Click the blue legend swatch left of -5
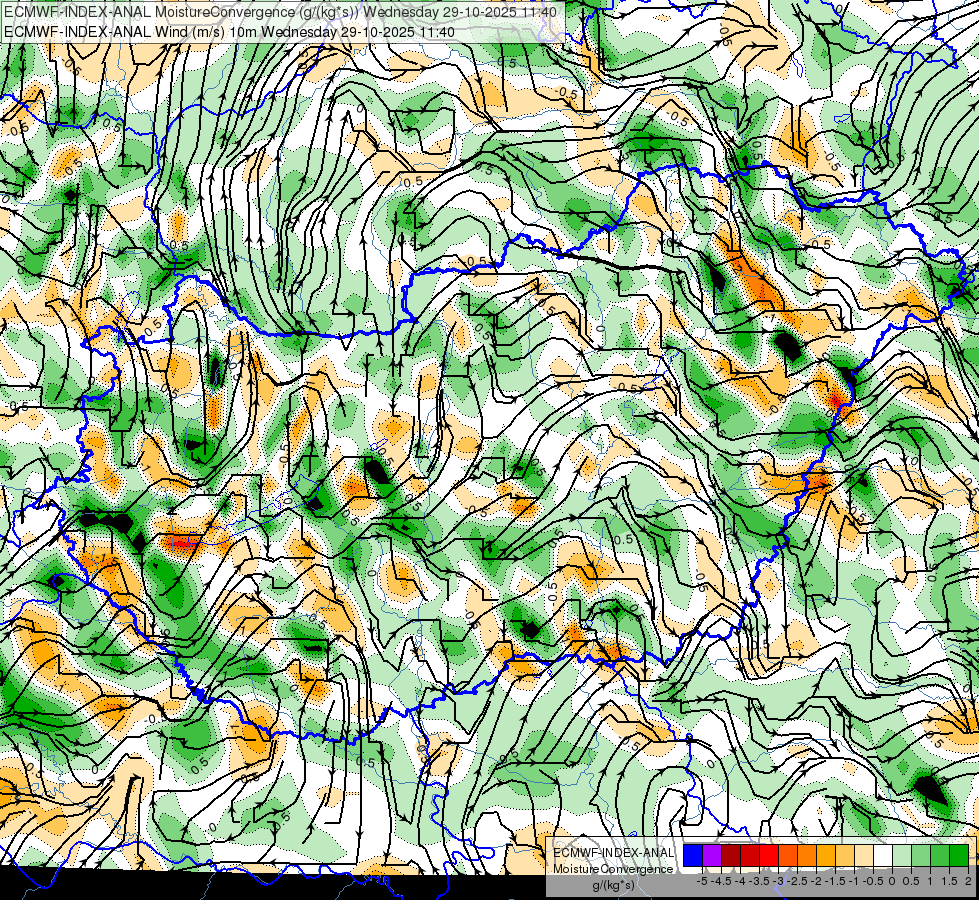 (x=693, y=855)
